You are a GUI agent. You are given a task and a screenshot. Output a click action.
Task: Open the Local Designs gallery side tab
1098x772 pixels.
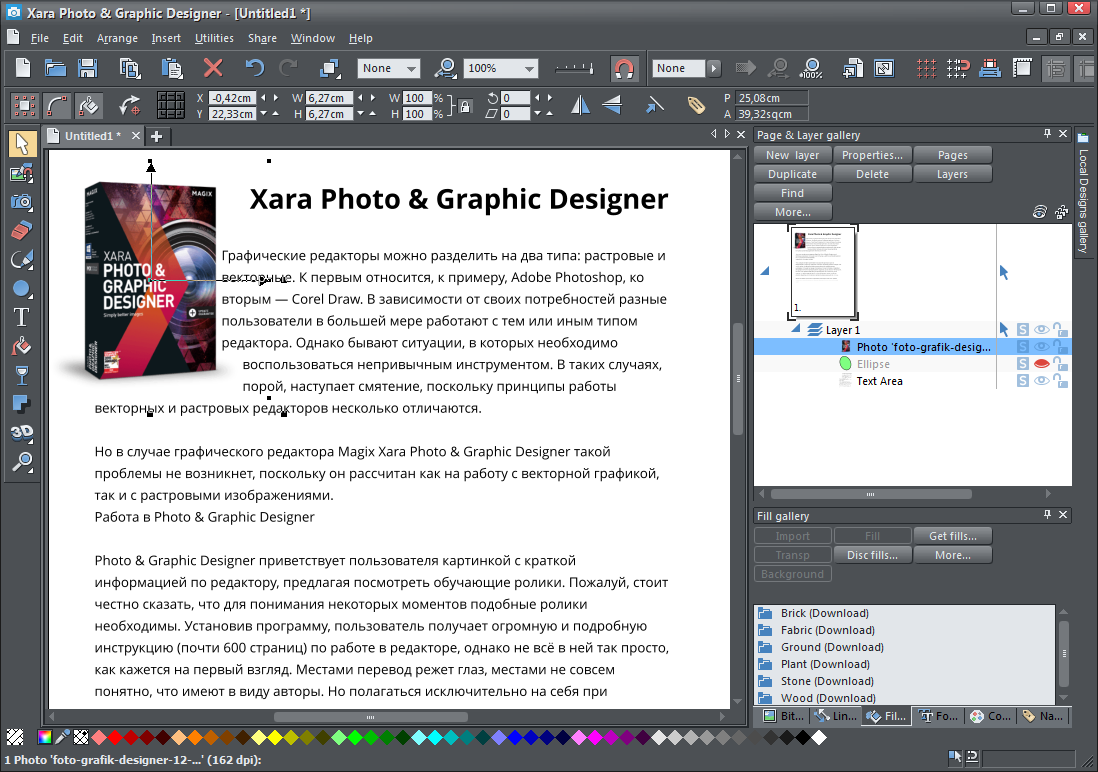[1083, 193]
